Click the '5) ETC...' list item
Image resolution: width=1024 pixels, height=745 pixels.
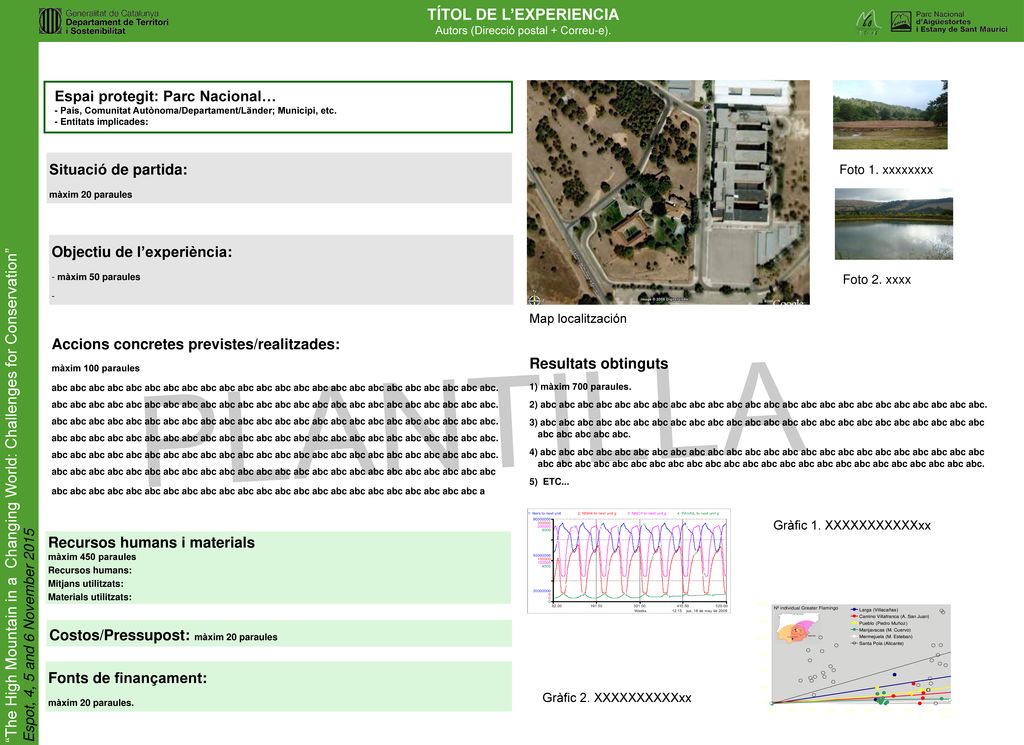549,482
